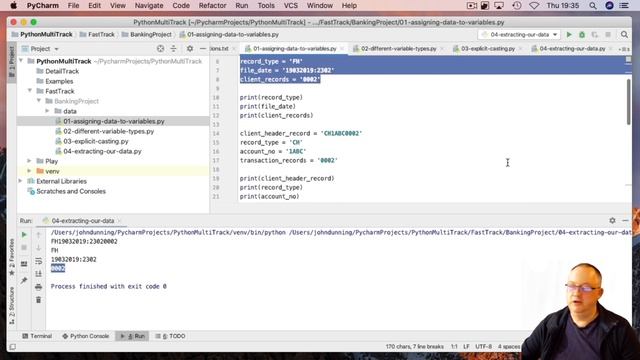Open Project panel settings gear

tap(190, 49)
